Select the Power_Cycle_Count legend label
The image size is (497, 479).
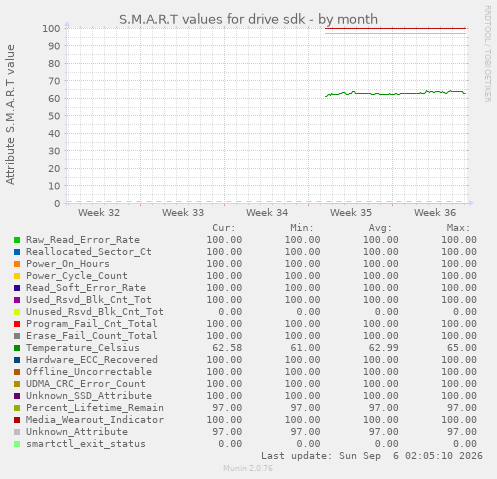coord(77,276)
